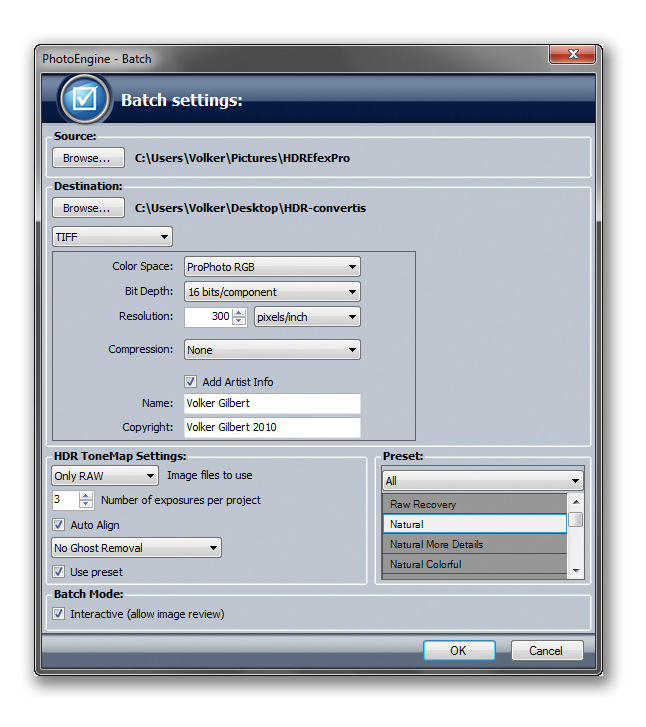
Task: Click the preset list scroll up arrow
Action: (576, 502)
